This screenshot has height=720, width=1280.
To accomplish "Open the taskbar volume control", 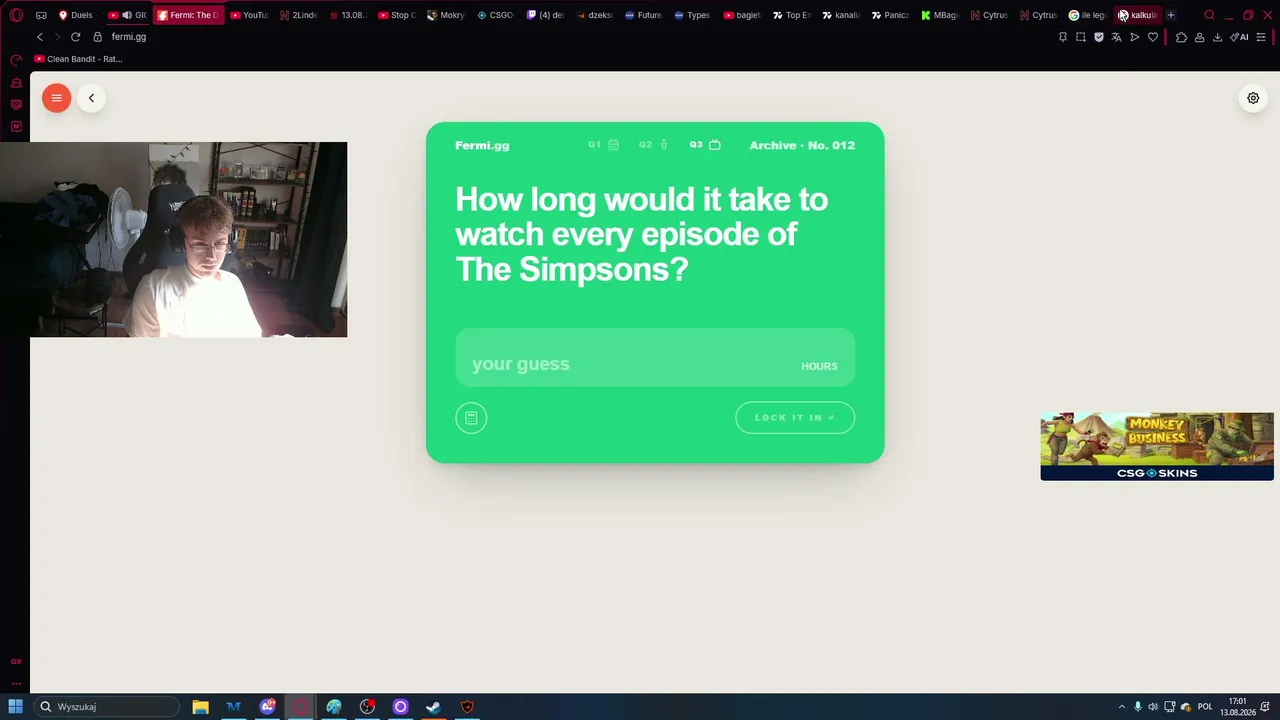I will pyautogui.click(x=1153, y=707).
